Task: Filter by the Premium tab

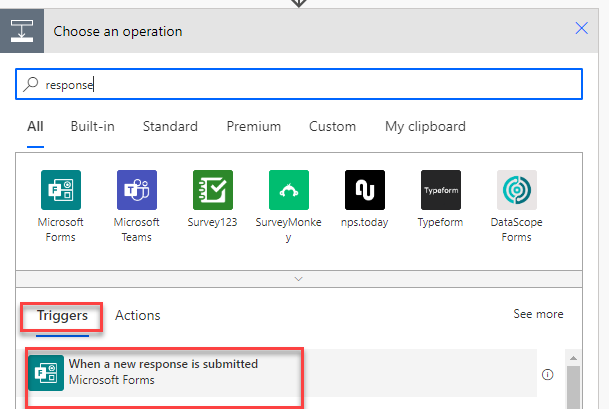Action: [254, 127]
